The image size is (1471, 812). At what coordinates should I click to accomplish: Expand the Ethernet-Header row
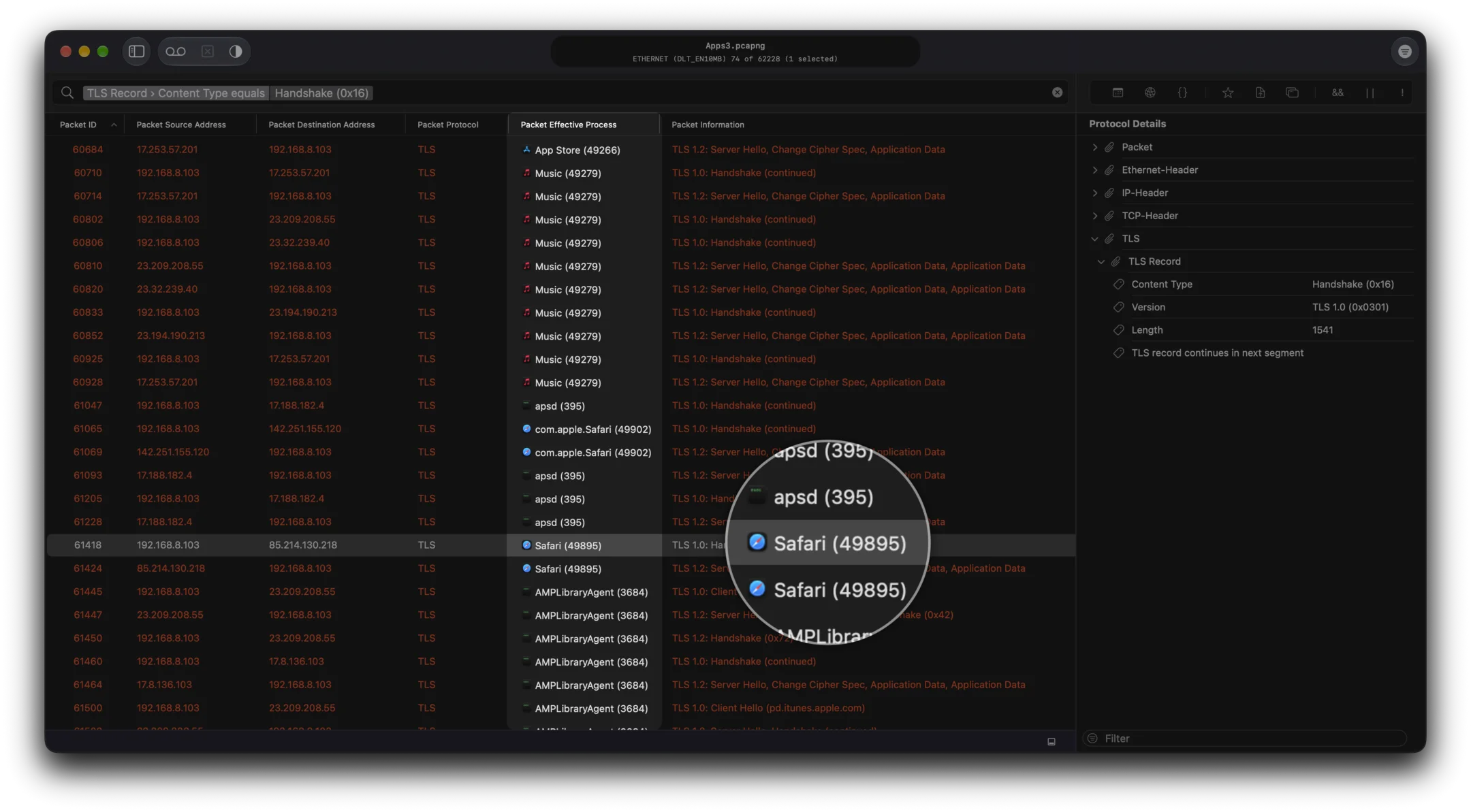coord(1094,170)
